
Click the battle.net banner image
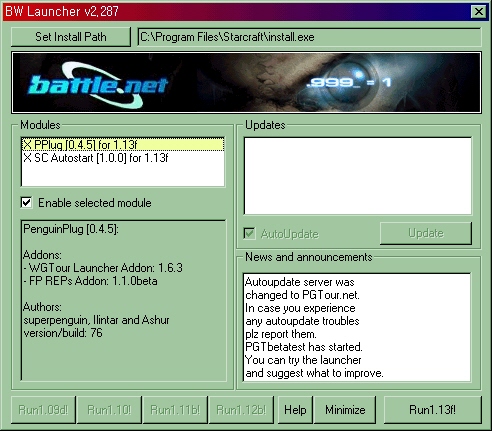pyautogui.click(x=246, y=83)
